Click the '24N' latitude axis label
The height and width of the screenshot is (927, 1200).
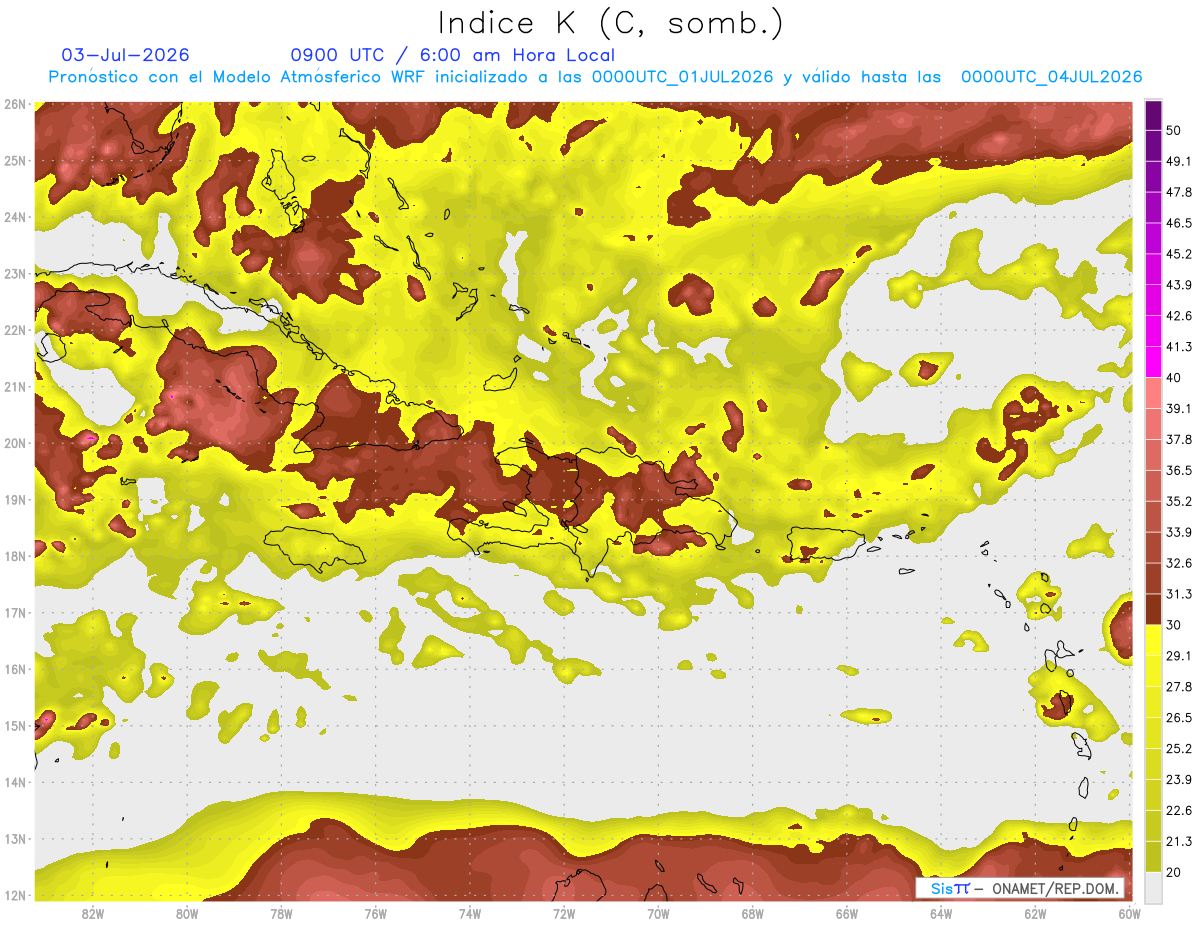pos(14,217)
